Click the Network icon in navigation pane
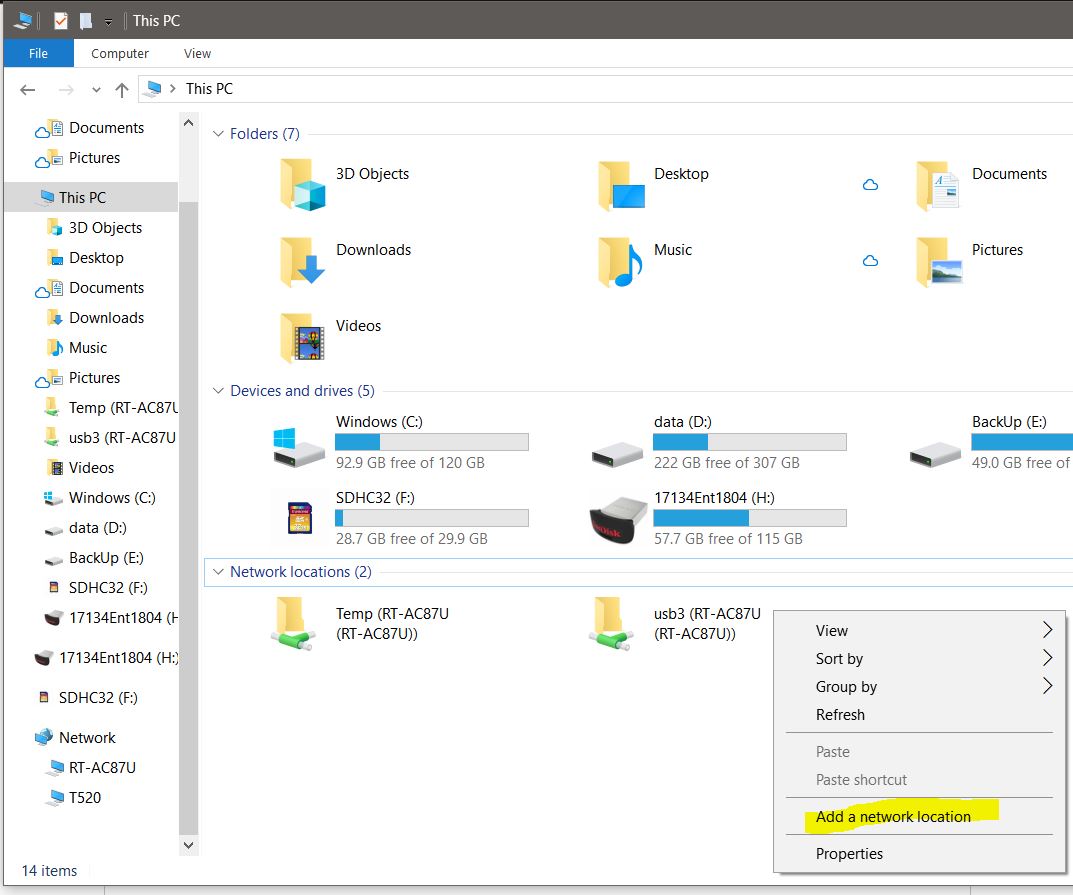The image size is (1073, 895). [43, 737]
